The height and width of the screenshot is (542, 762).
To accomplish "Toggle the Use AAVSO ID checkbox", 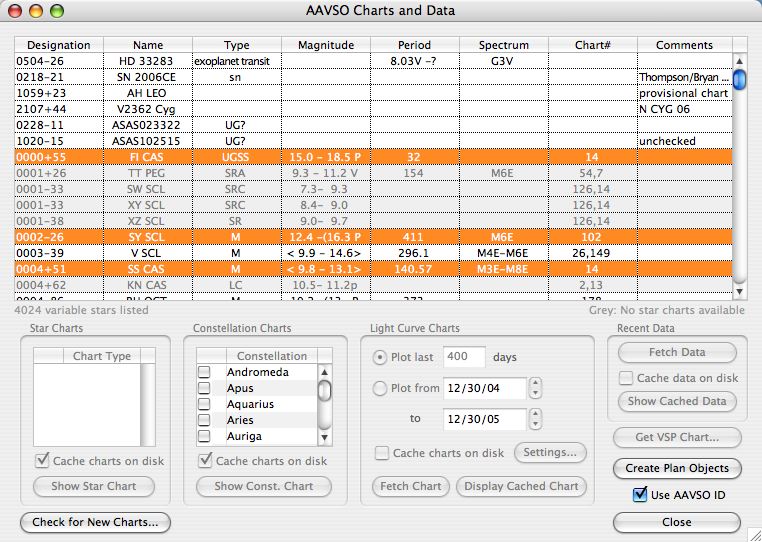I will 640,495.
